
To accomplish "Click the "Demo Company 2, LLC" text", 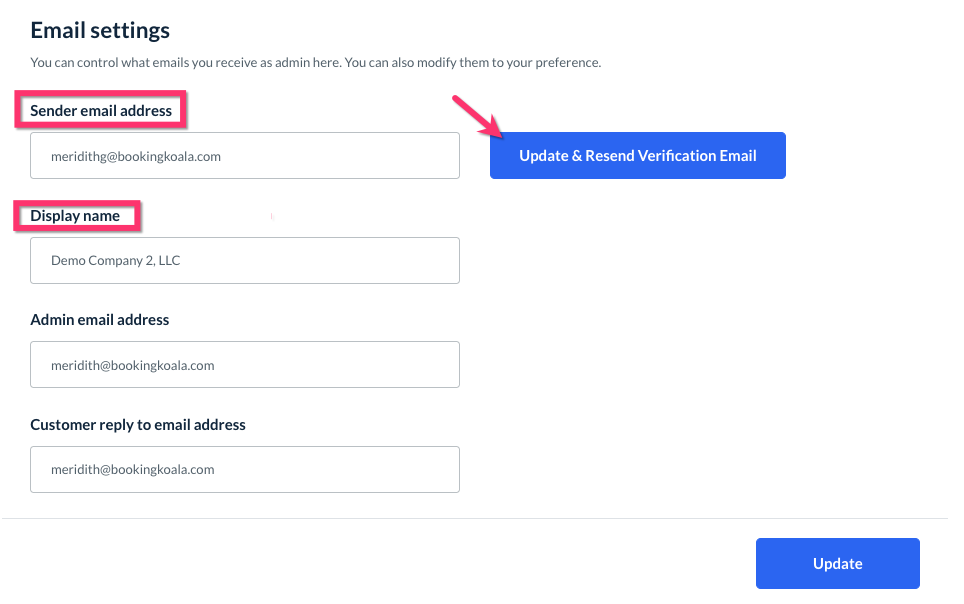I will 116,260.
